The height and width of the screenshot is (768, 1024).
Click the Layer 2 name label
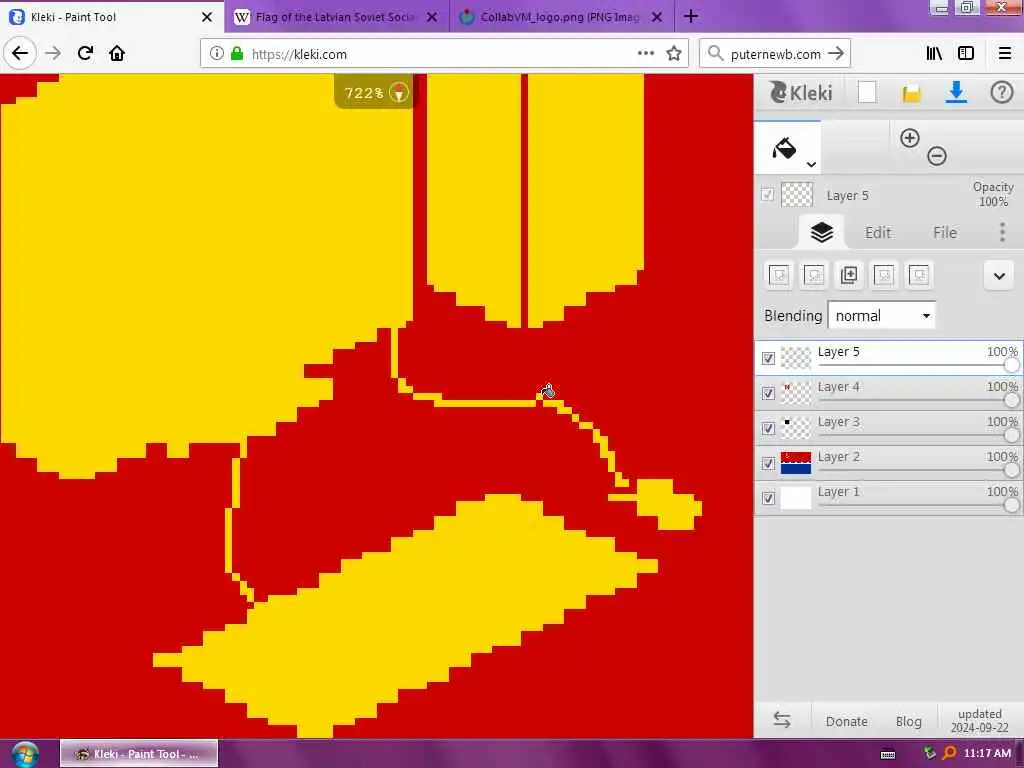pyautogui.click(x=839, y=456)
